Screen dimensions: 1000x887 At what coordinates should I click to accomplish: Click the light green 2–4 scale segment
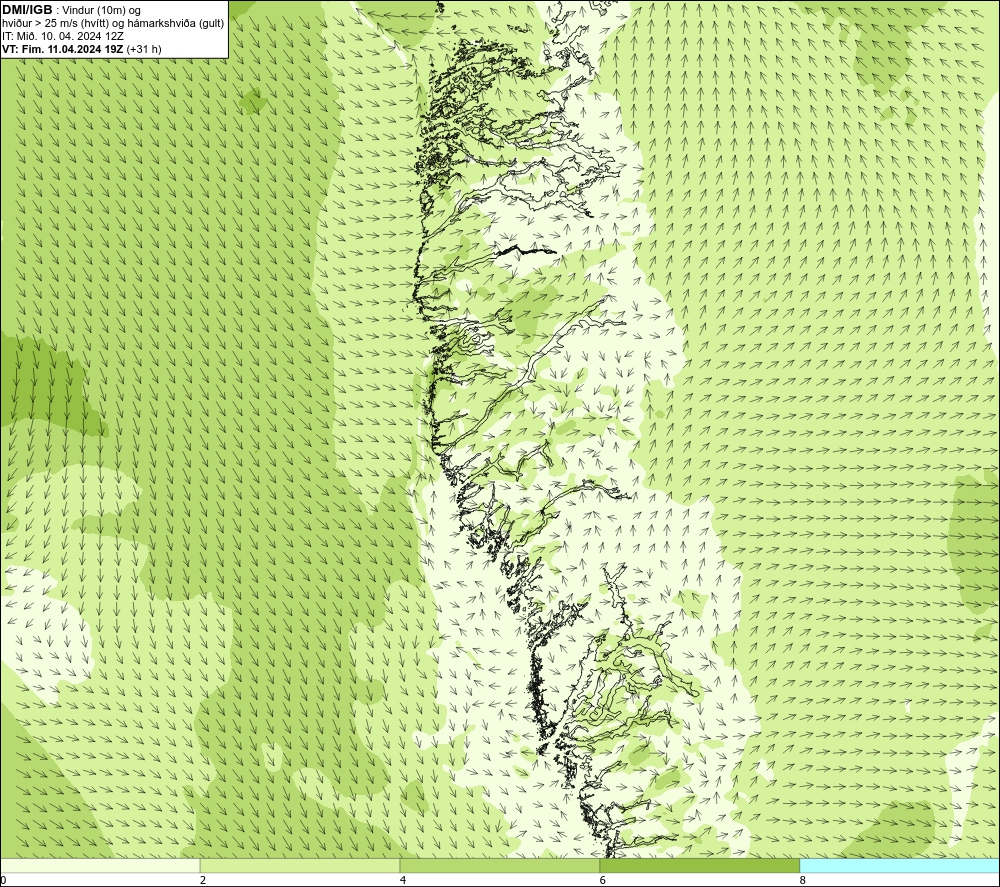coord(300,865)
